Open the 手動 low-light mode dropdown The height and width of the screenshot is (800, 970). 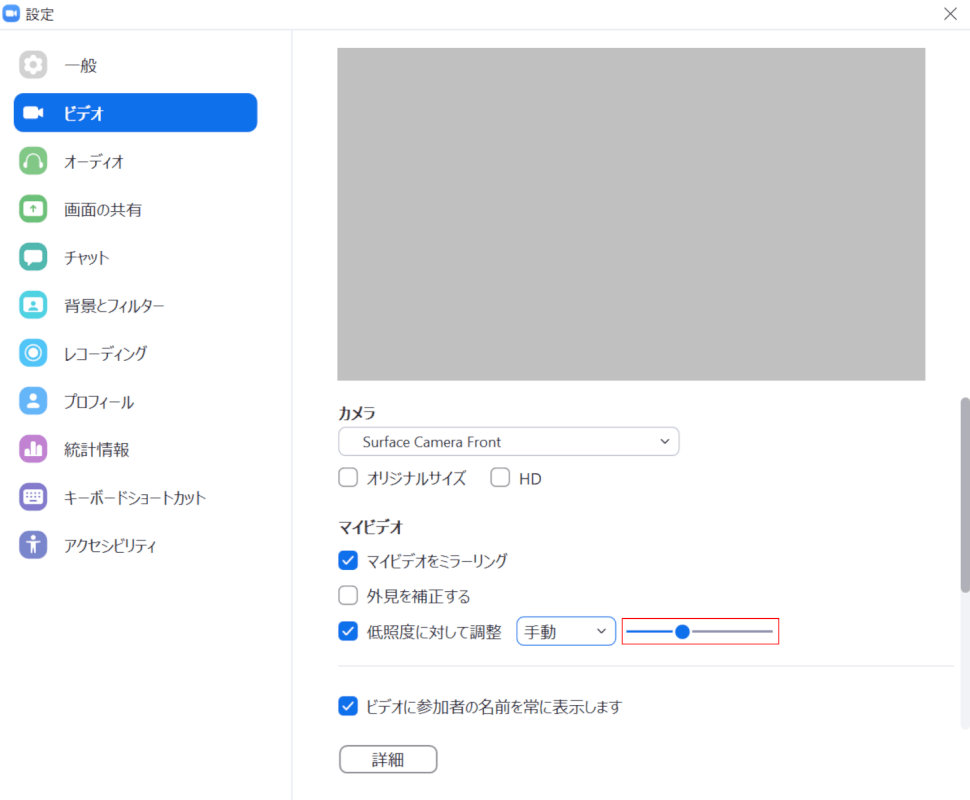(x=565, y=631)
